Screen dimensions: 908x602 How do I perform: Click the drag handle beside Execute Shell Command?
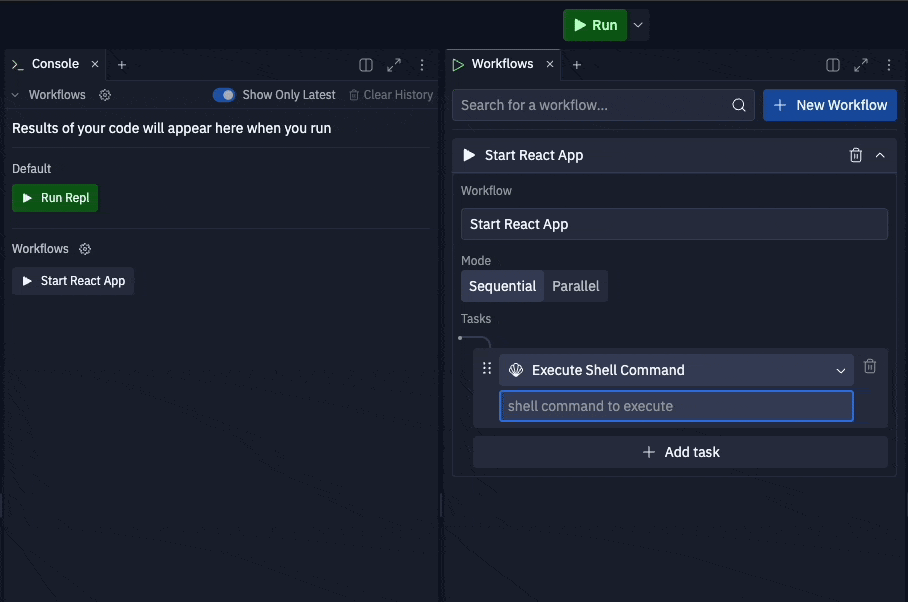pos(487,368)
